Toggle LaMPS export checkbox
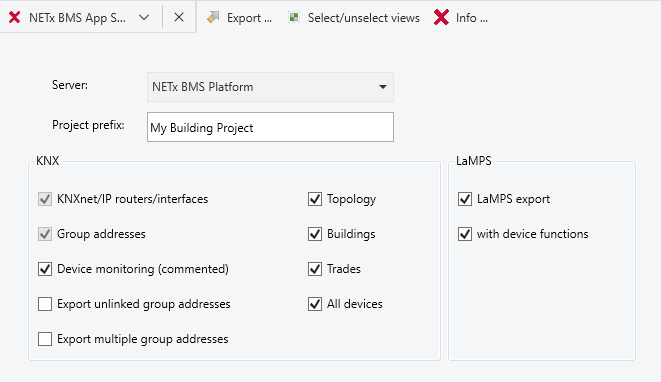The width and height of the screenshot is (661, 382). coord(465,199)
